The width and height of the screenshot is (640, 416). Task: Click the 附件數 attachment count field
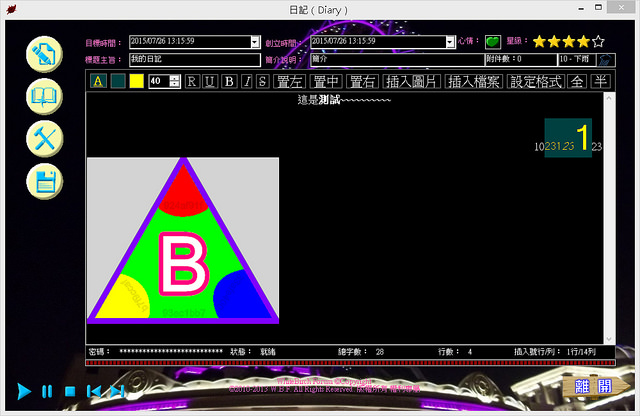click(x=521, y=60)
